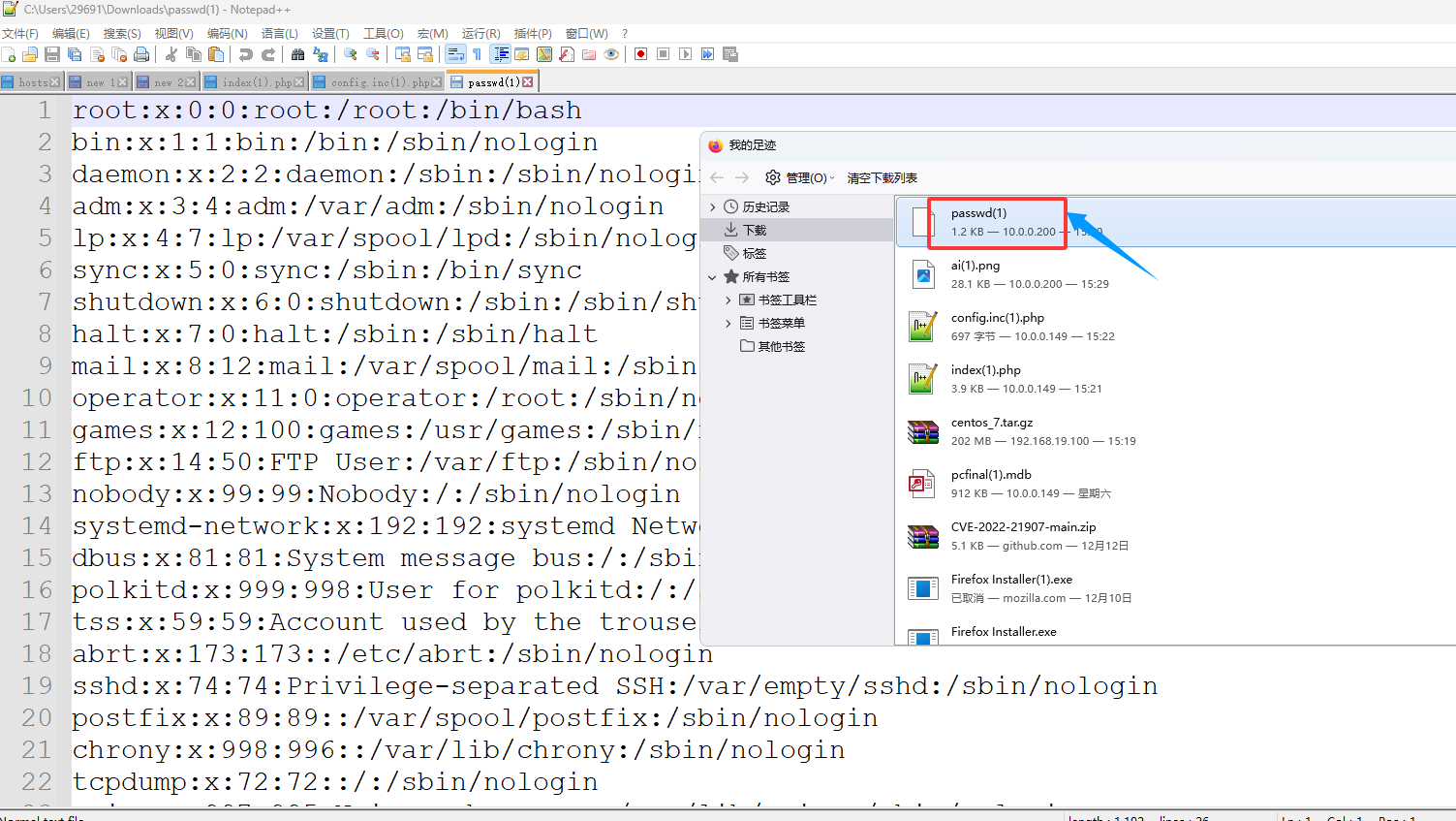Close the passwd(1) tab
The image size is (1456, 821).
[x=528, y=82]
